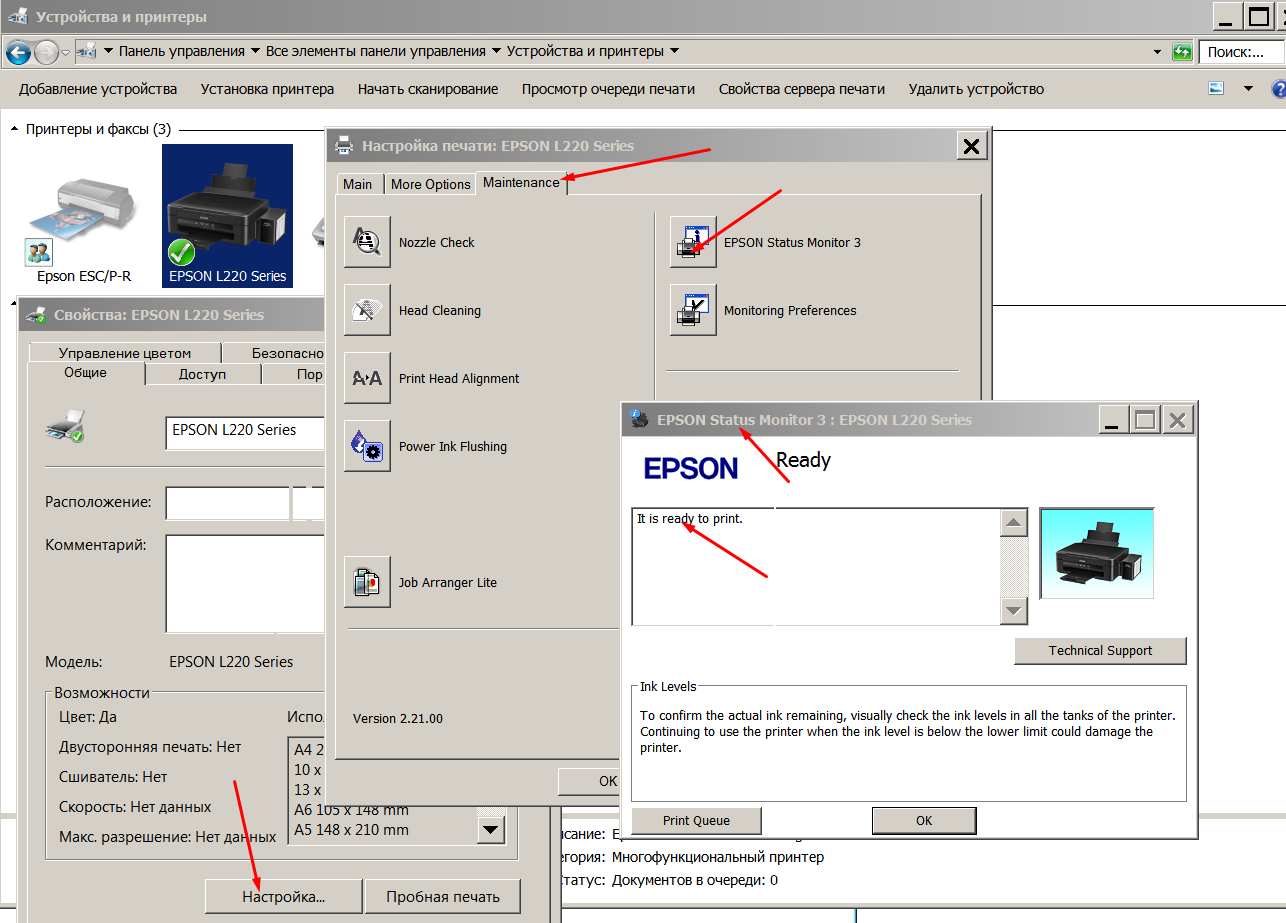The image size is (1286, 923).
Task: Go forward in the Explorer window
Action: (46, 52)
